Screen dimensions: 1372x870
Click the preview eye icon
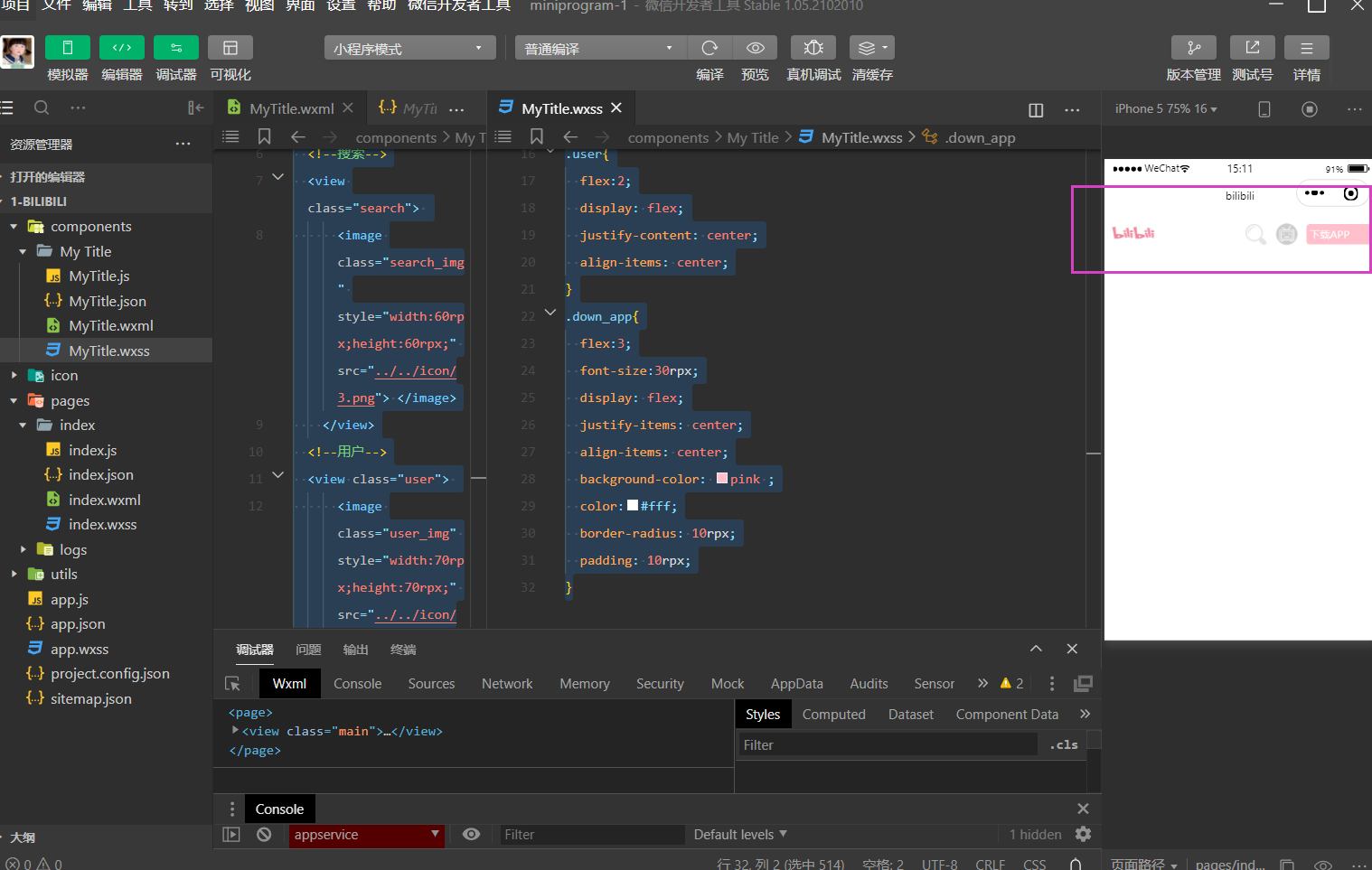click(756, 48)
